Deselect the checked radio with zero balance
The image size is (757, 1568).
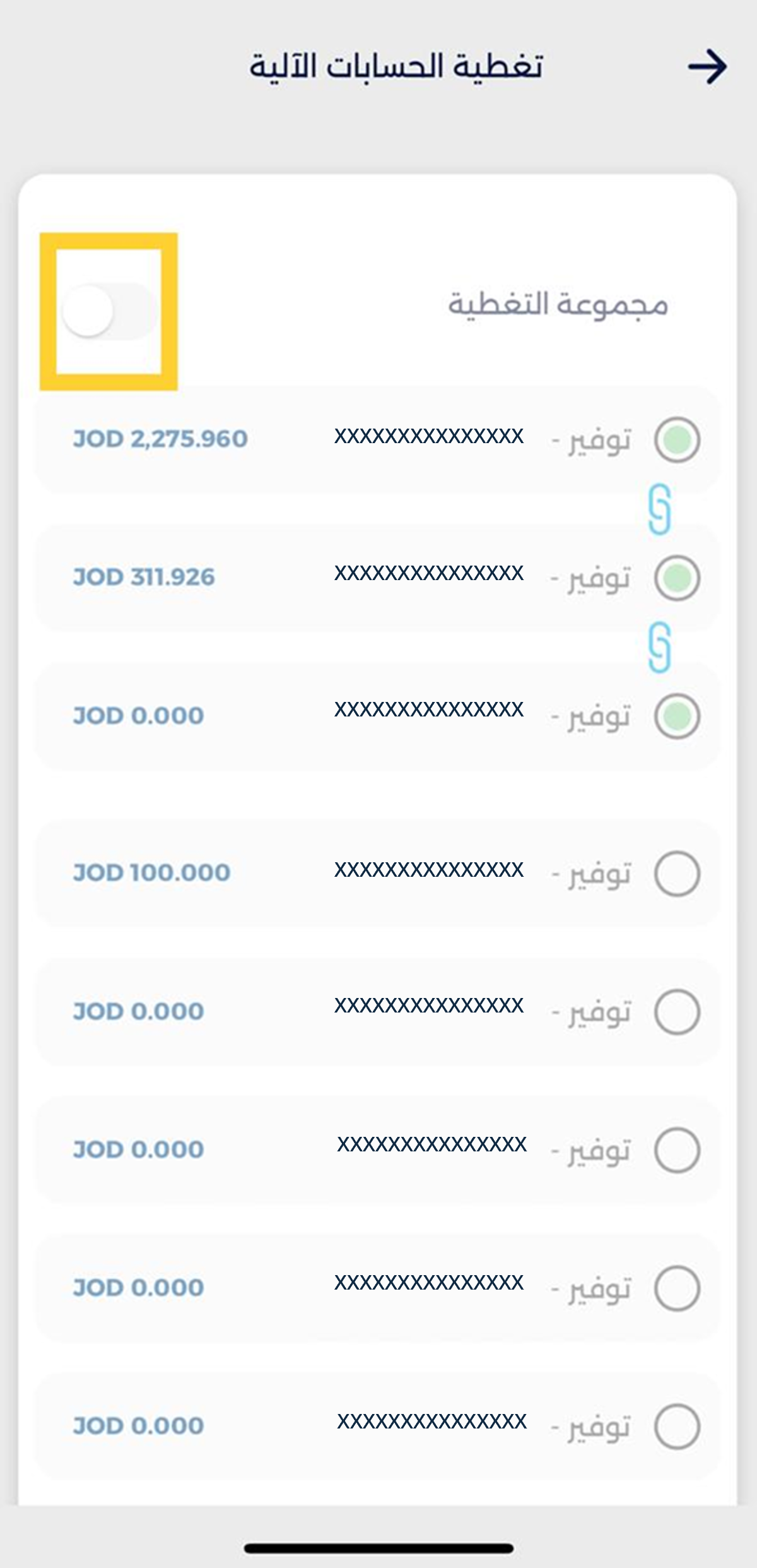(677, 716)
